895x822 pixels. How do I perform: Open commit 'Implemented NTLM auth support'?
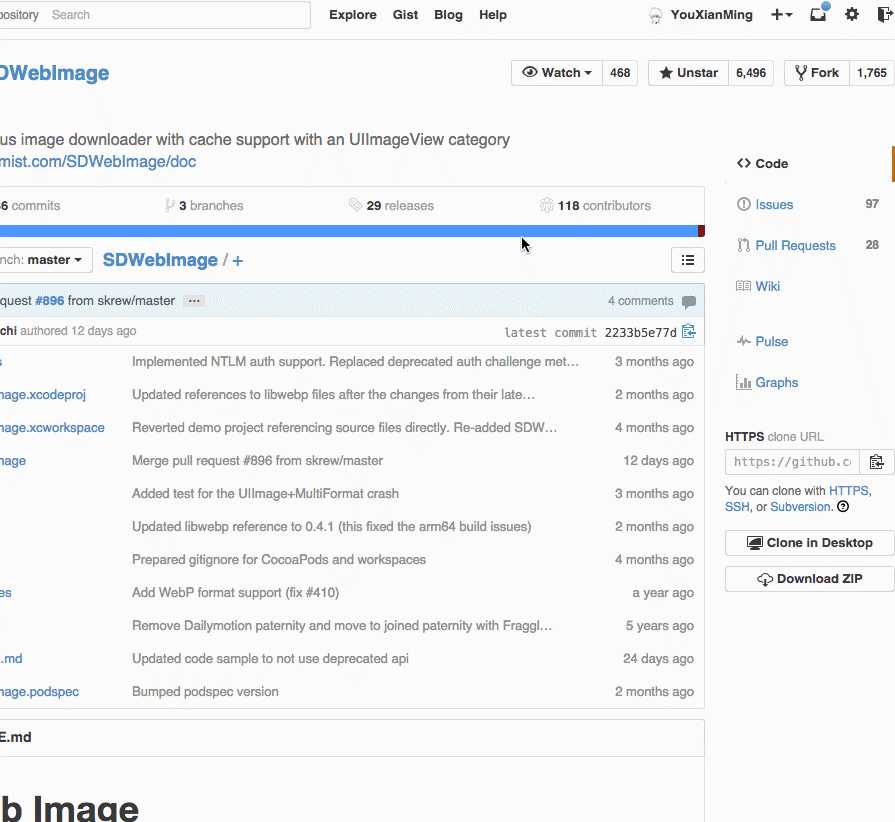tap(355, 362)
